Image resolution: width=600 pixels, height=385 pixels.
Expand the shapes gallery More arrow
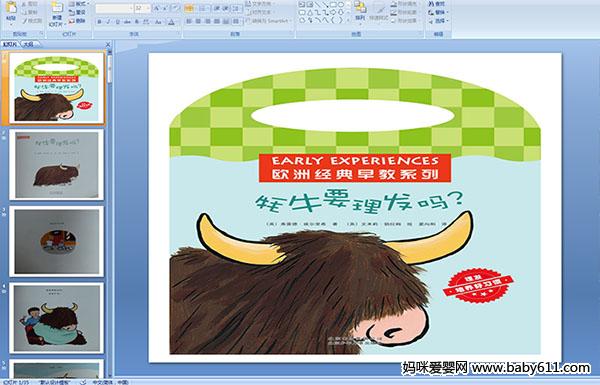pos(348,21)
